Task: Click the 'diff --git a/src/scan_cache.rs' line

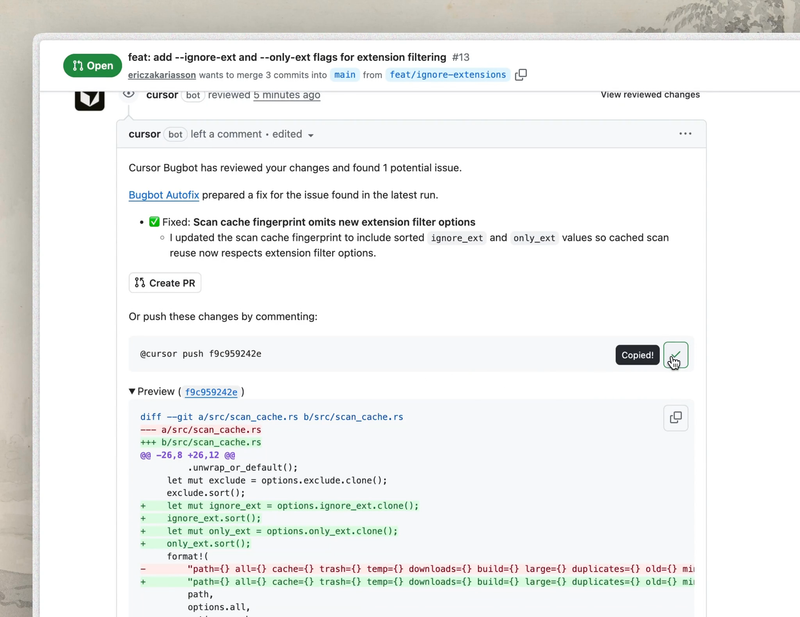Action: coord(271,417)
